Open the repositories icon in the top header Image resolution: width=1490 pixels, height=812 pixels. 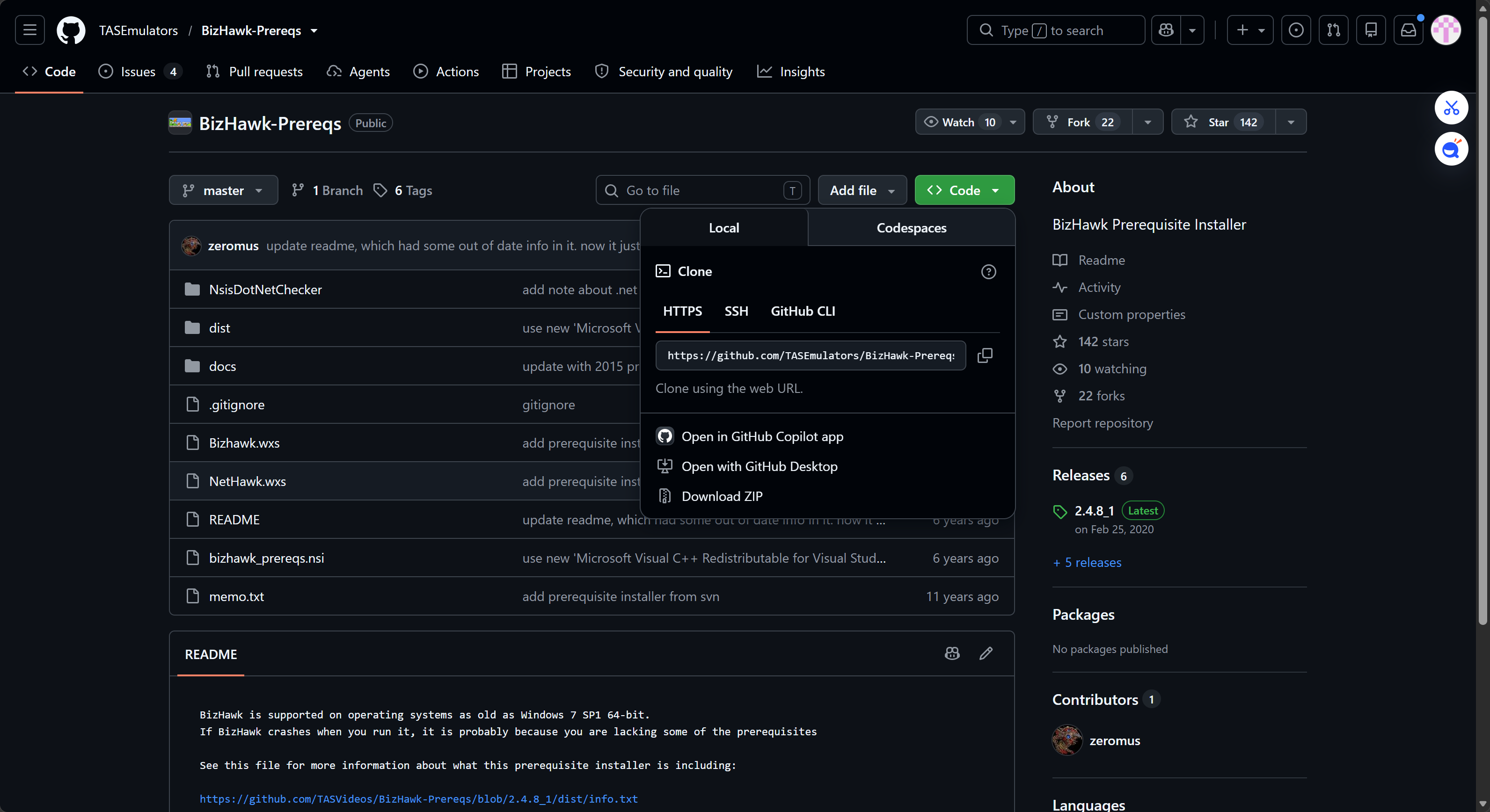(x=1371, y=30)
